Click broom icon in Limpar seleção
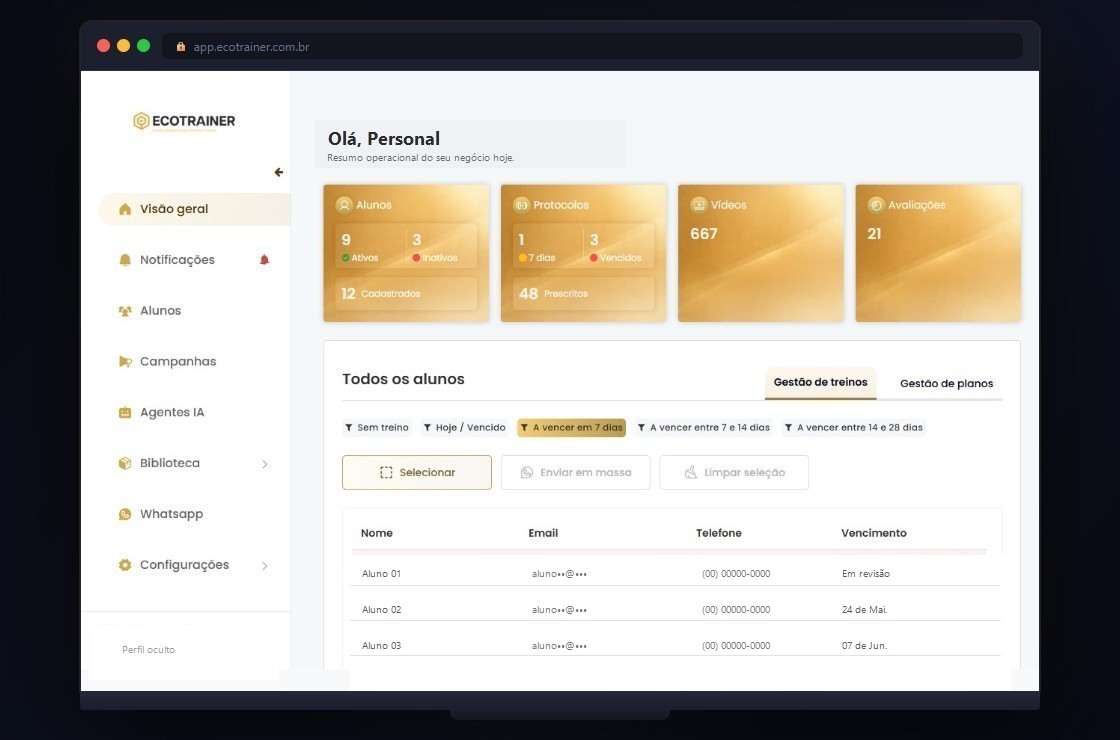This screenshot has height=740, width=1120. (691, 472)
